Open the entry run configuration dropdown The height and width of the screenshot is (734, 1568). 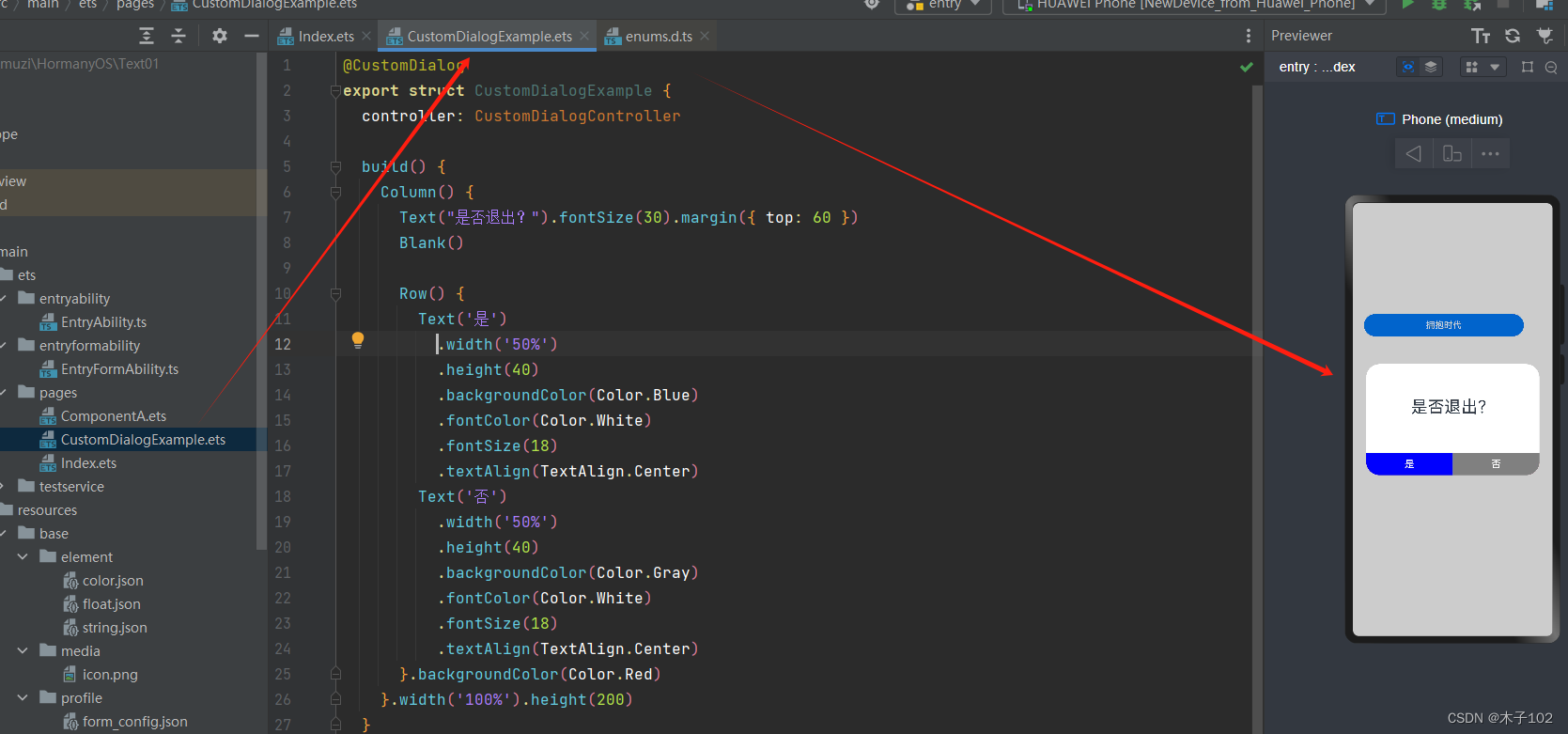tap(944, 5)
